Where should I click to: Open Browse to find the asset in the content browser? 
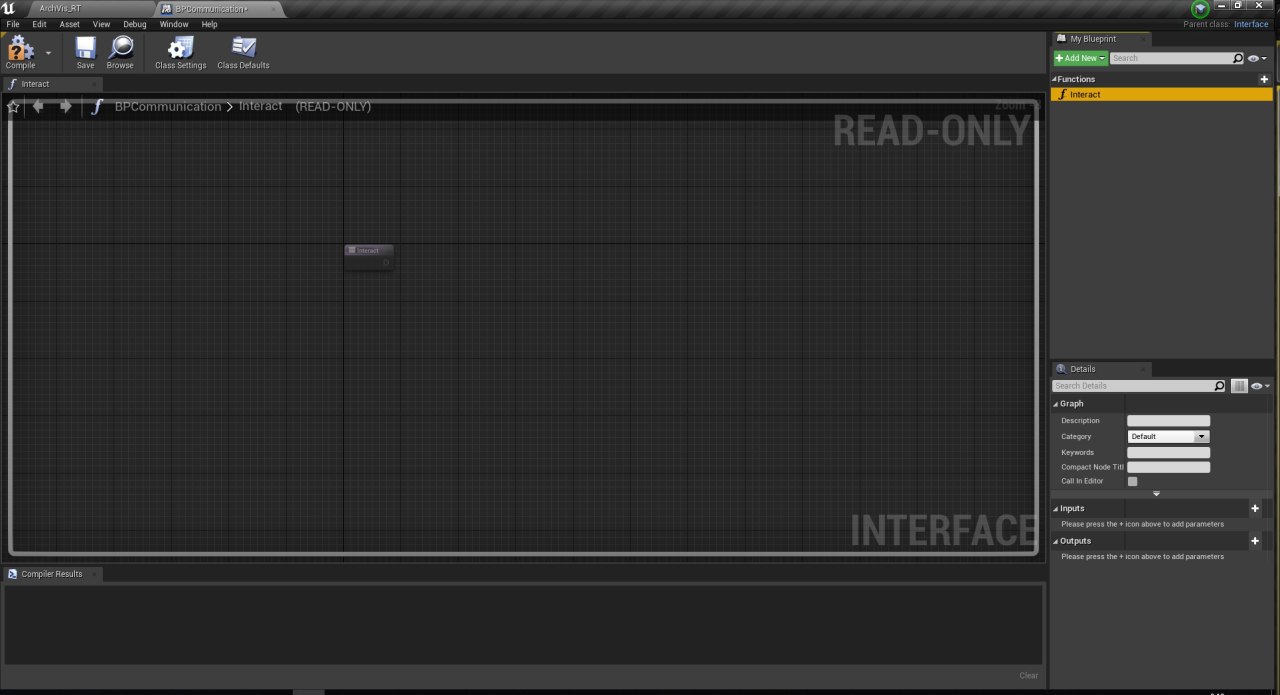(121, 48)
